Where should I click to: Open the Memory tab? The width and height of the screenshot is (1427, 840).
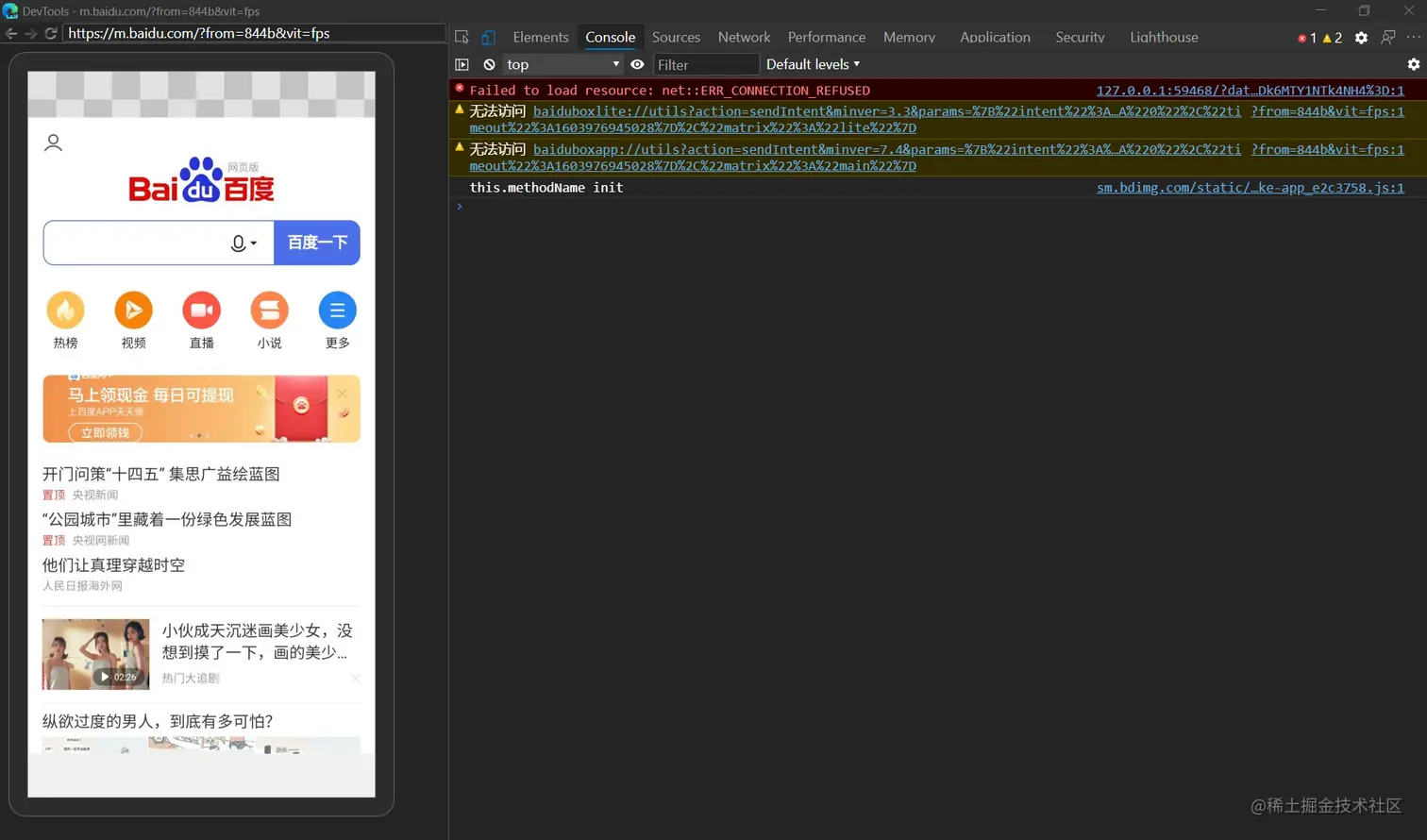coord(909,37)
